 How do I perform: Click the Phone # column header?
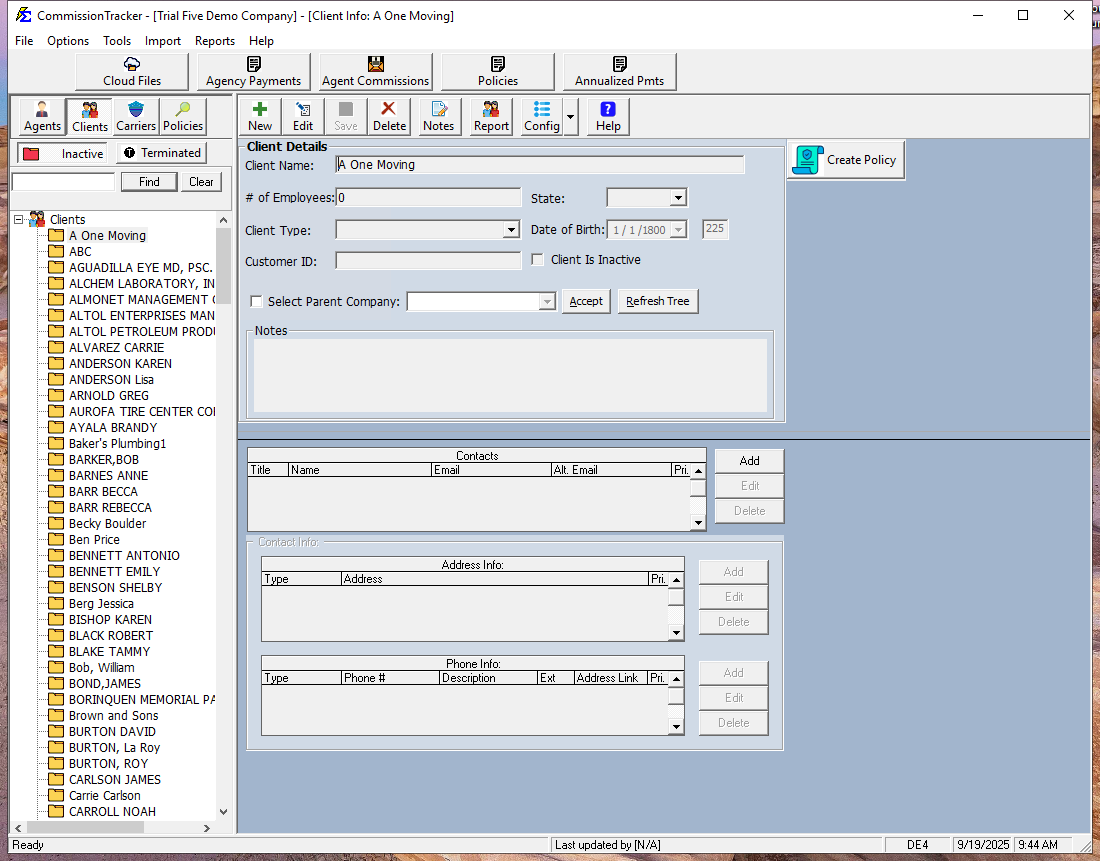coord(390,678)
